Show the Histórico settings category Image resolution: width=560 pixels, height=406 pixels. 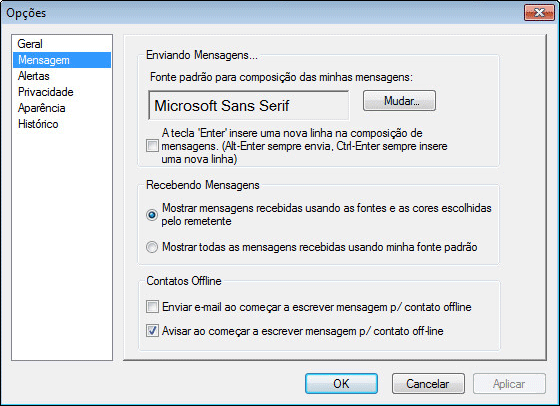(38, 124)
